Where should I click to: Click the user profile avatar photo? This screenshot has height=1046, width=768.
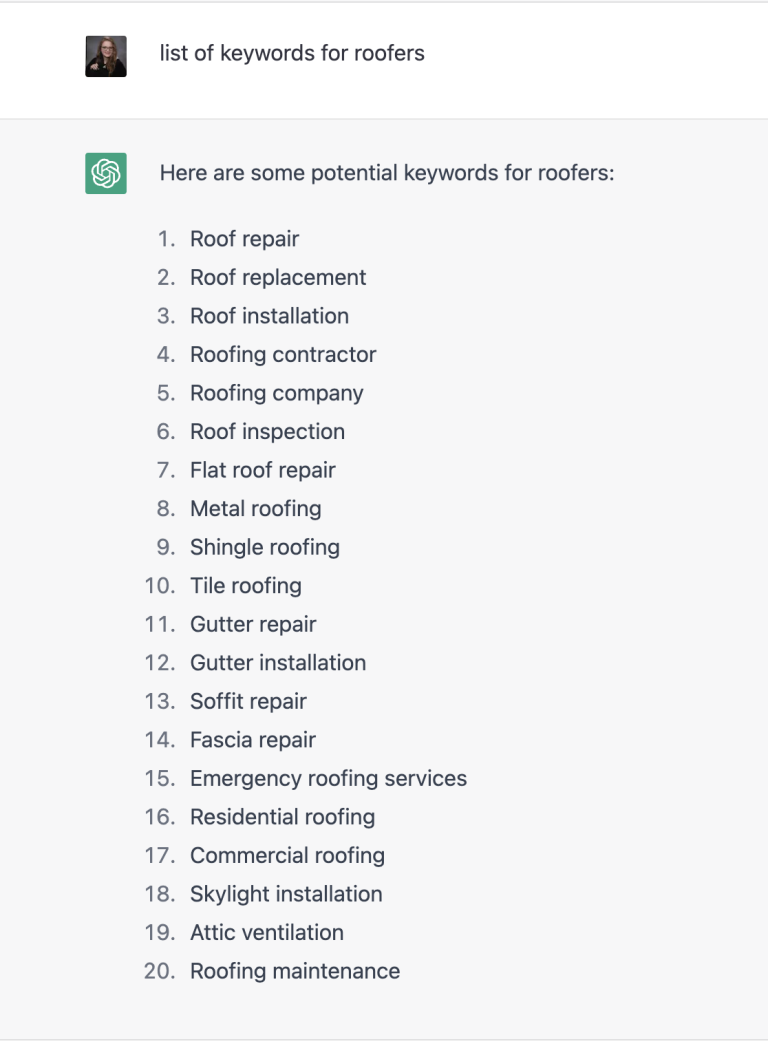click(105, 57)
